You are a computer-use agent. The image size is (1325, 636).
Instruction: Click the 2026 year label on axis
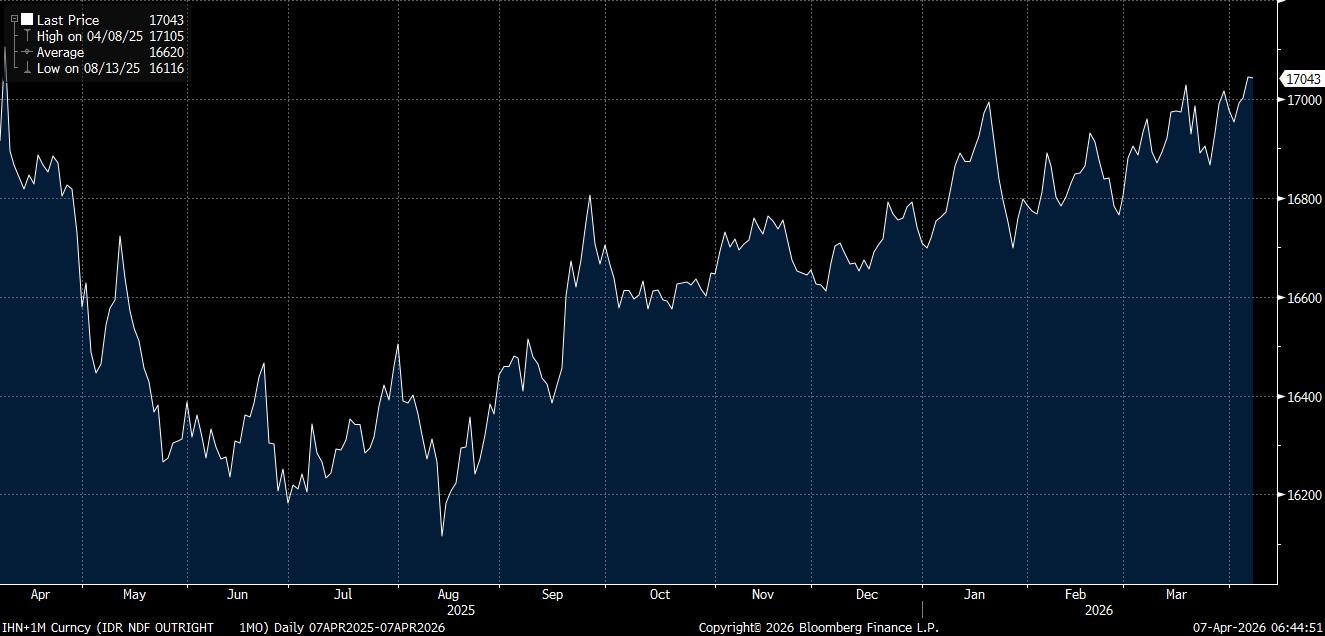point(1099,609)
